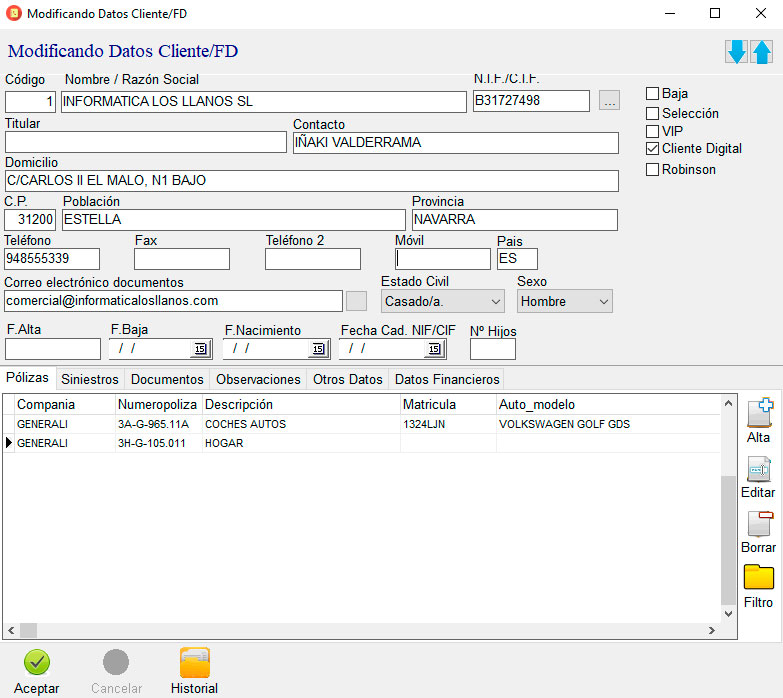This screenshot has width=783, height=698.
Task: Click the small grey button beside email field
Action: [x=357, y=301]
